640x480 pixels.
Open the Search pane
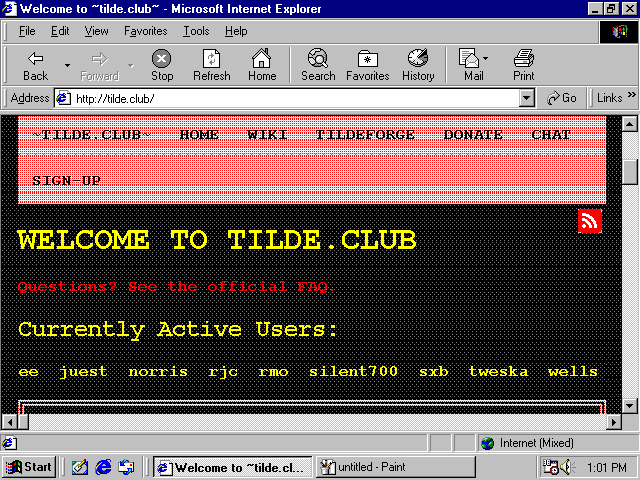[x=318, y=65]
